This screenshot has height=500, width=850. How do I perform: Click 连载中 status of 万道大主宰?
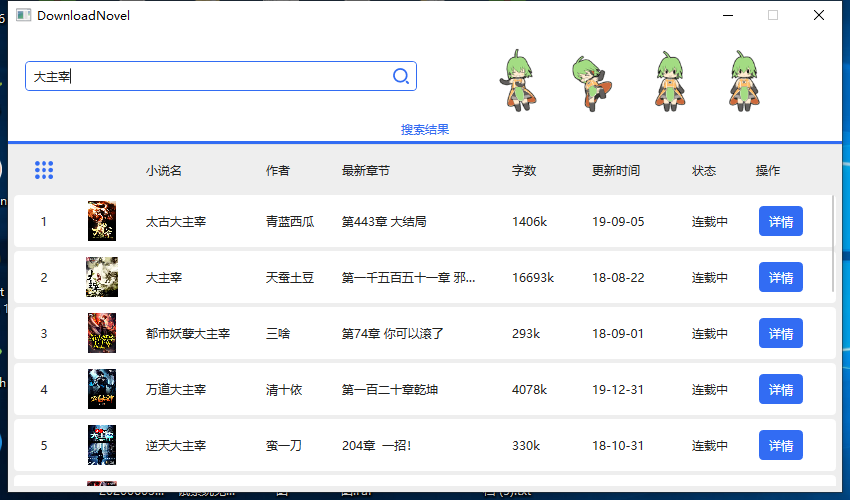point(710,390)
